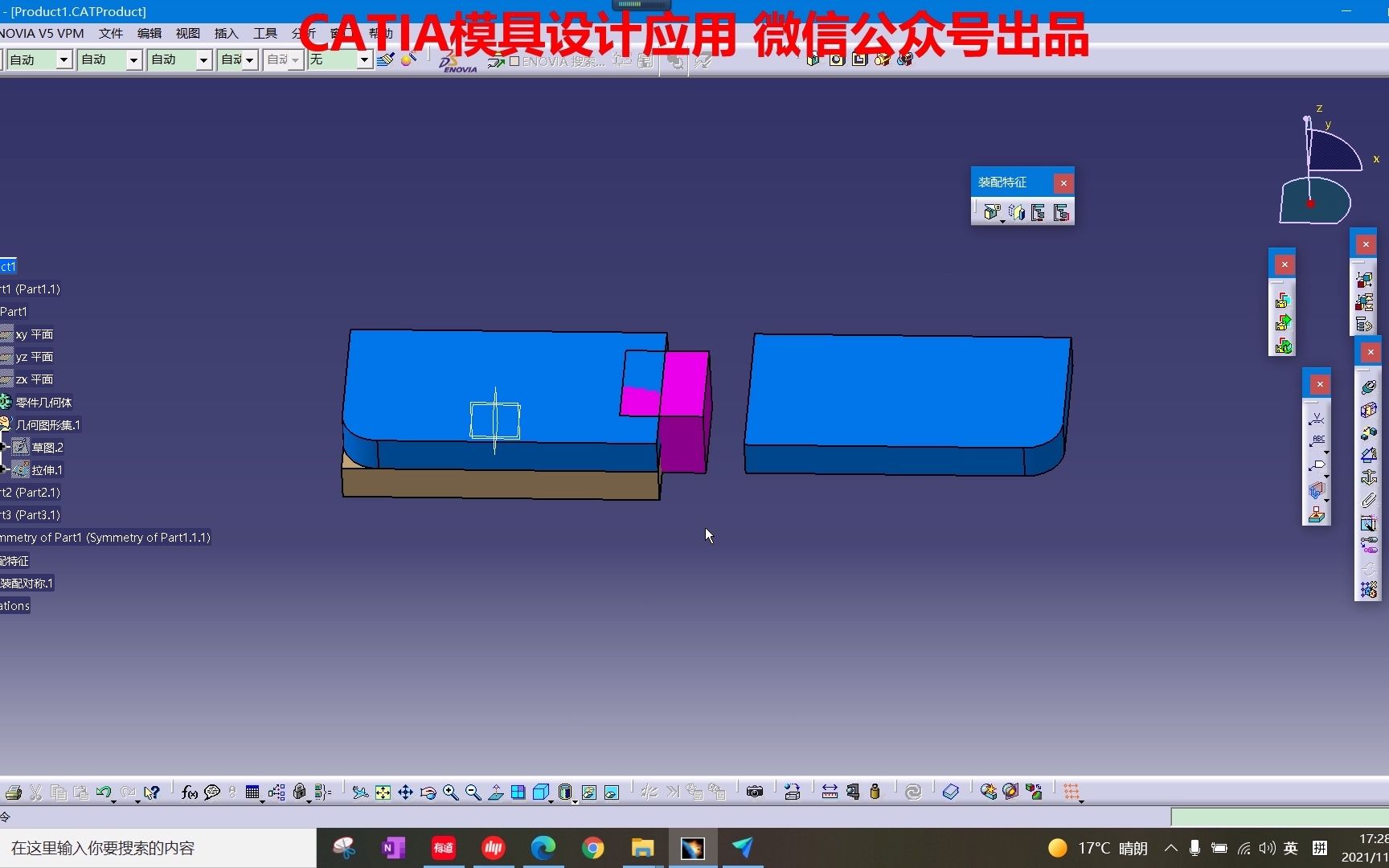The image size is (1389, 868).
Task: Open the 无 render style dropdown
Action: tap(363, 59)
